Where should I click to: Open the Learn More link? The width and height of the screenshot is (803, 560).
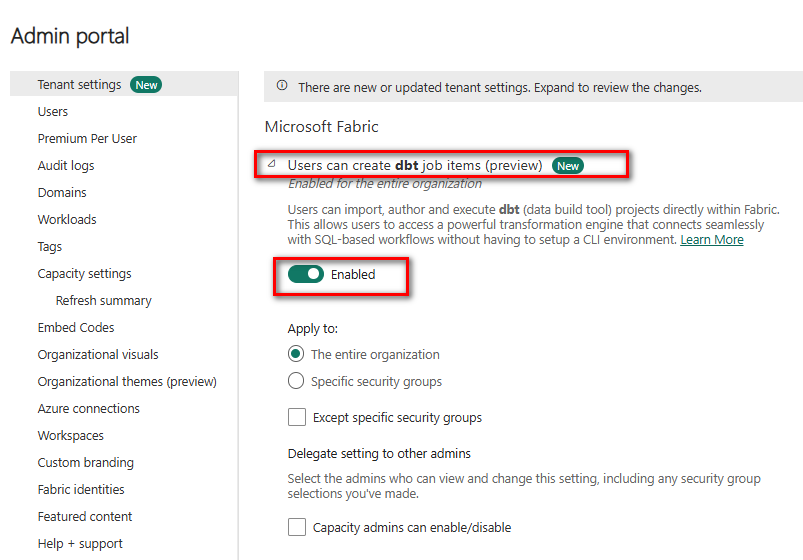(711, 240)
